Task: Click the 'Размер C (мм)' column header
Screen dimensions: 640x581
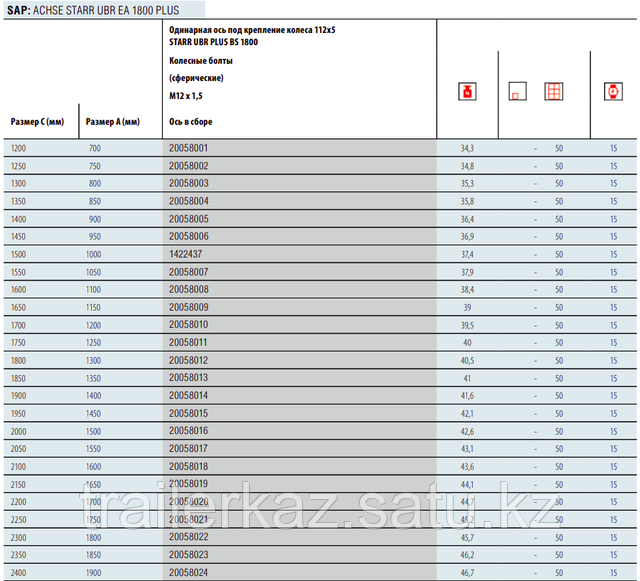Action: coord(37,122)
